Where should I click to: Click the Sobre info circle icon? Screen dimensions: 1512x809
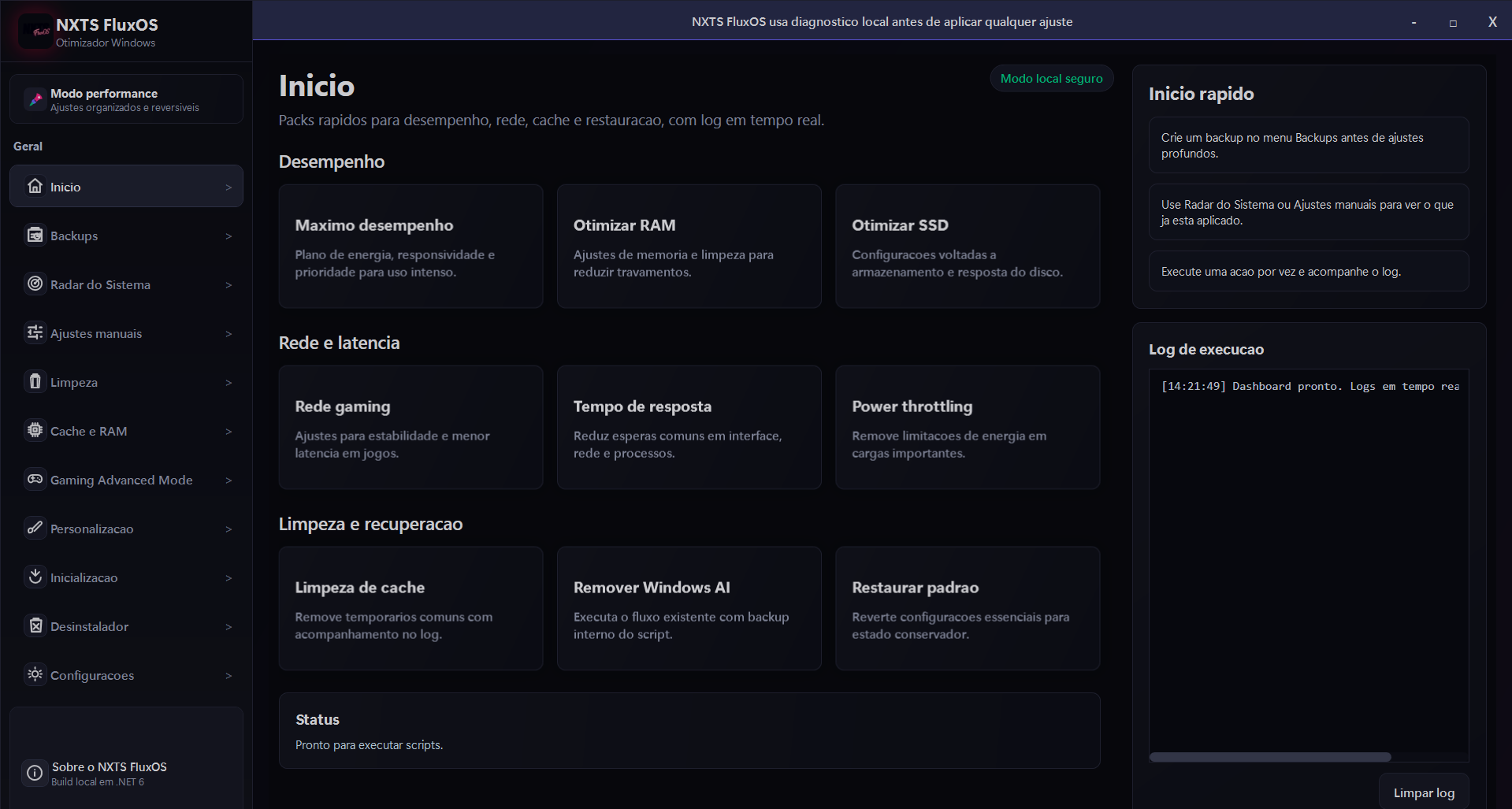(x=35, y=774)
